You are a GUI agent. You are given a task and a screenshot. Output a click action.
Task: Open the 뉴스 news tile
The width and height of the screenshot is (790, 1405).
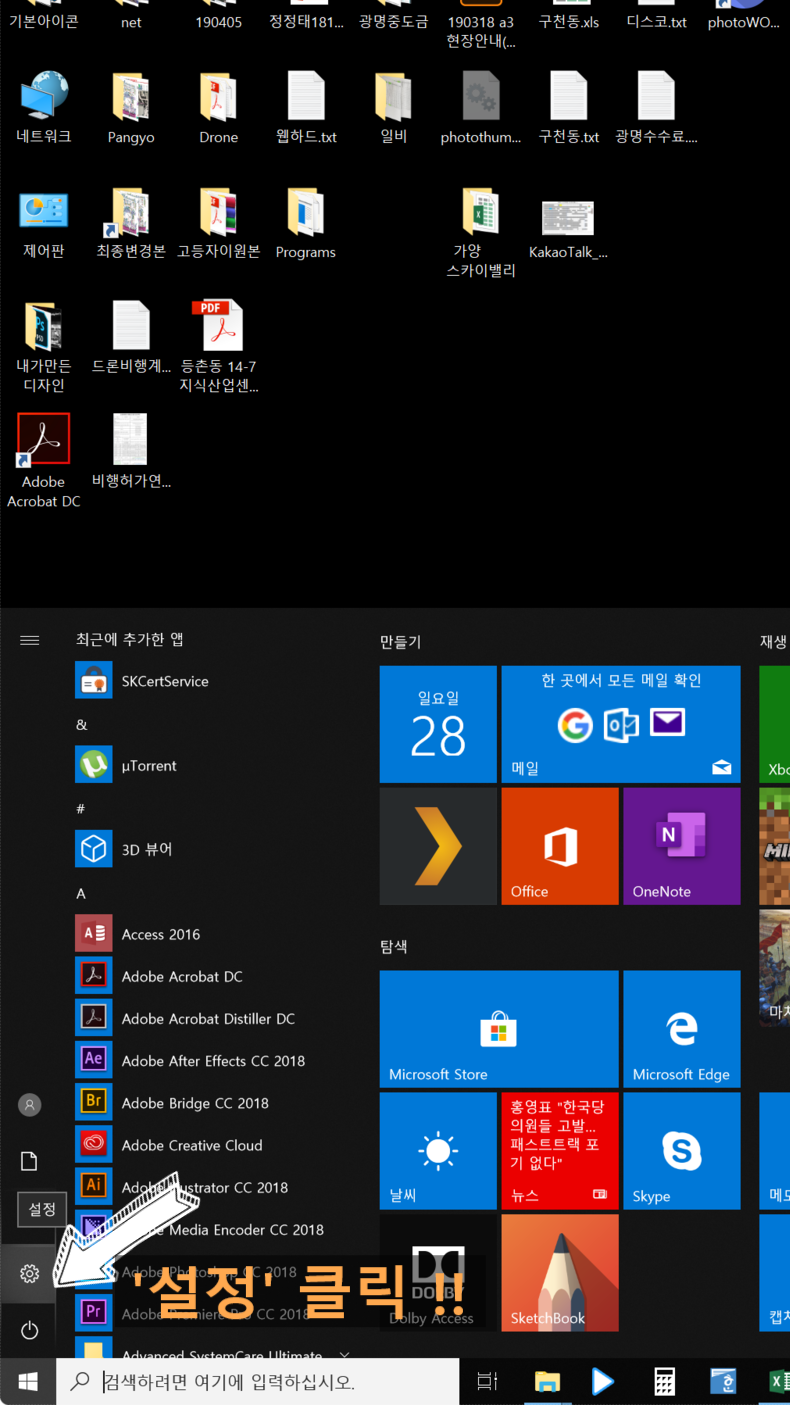pos(560,1151)
